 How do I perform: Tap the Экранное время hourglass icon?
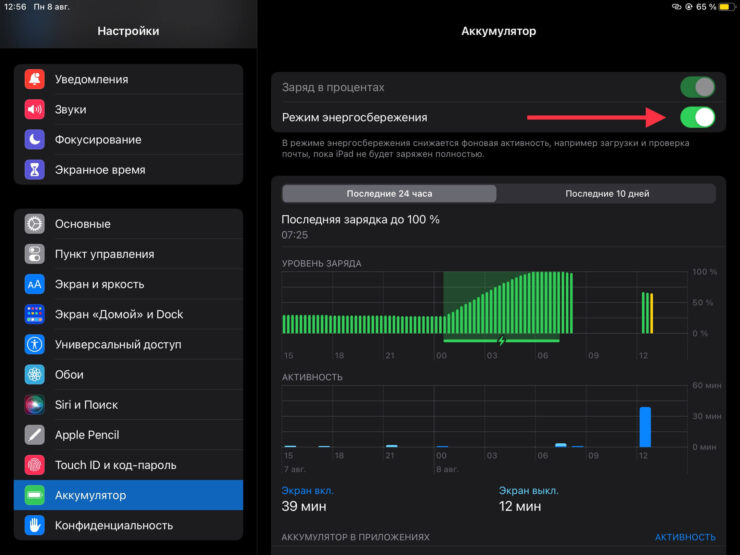point(35,170)
